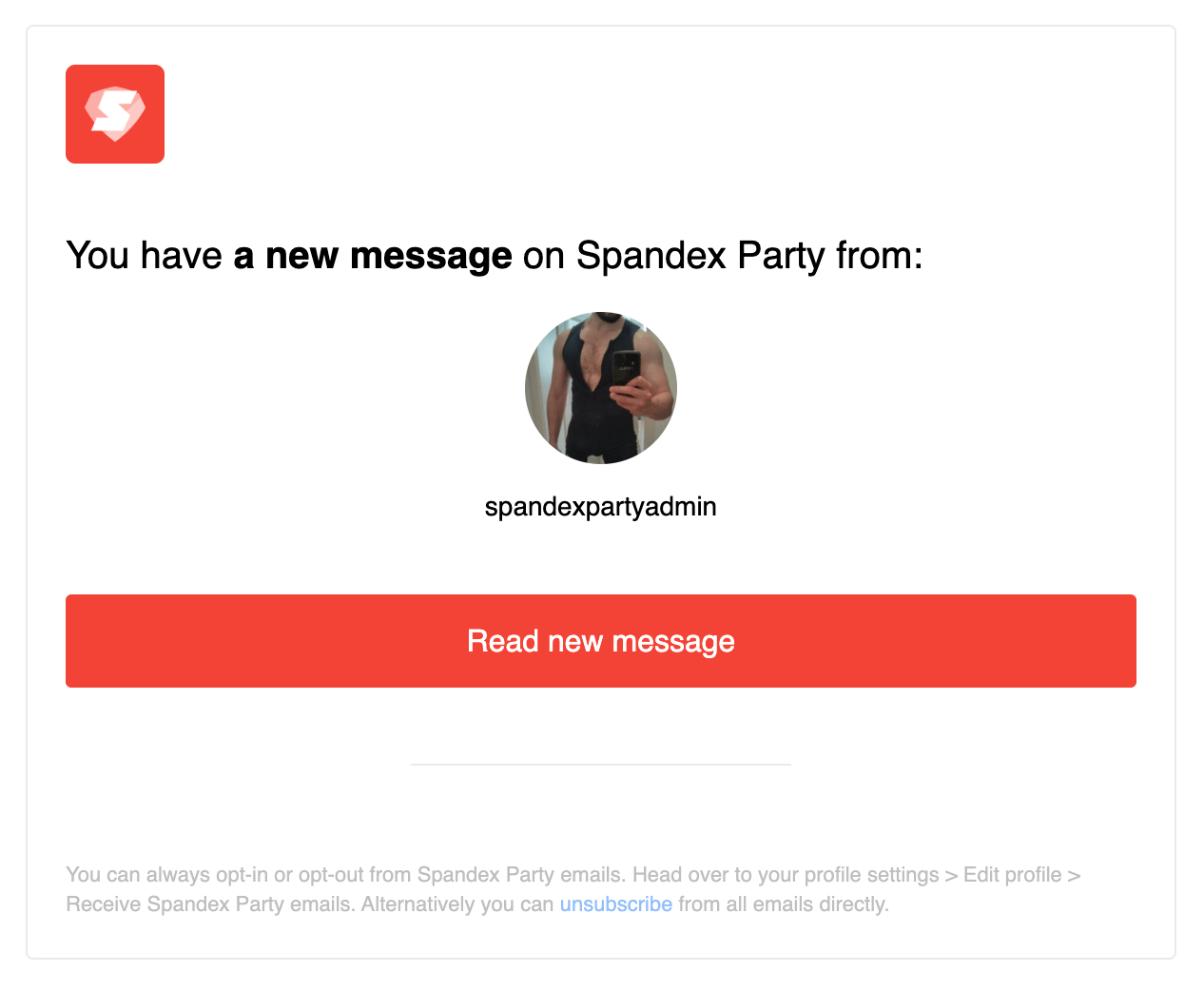Click the "Edit profile" footer text
Screen dimensions: 1204x991
click(x=1012, y=875)
